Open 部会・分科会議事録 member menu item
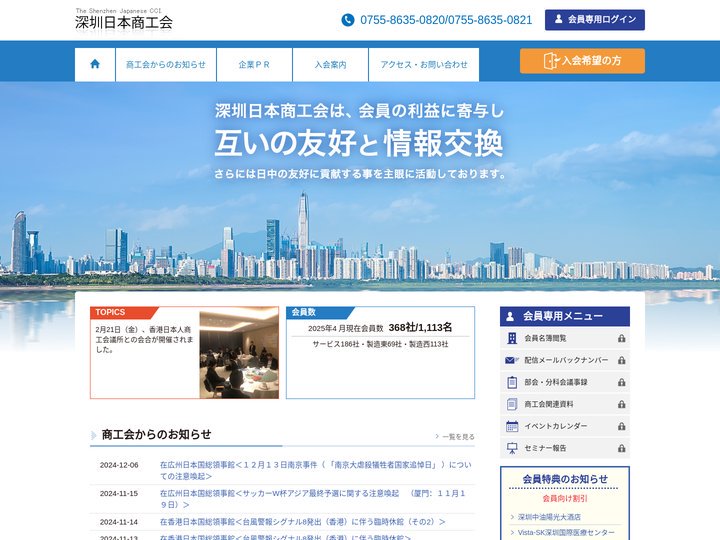 coord(565,382)
